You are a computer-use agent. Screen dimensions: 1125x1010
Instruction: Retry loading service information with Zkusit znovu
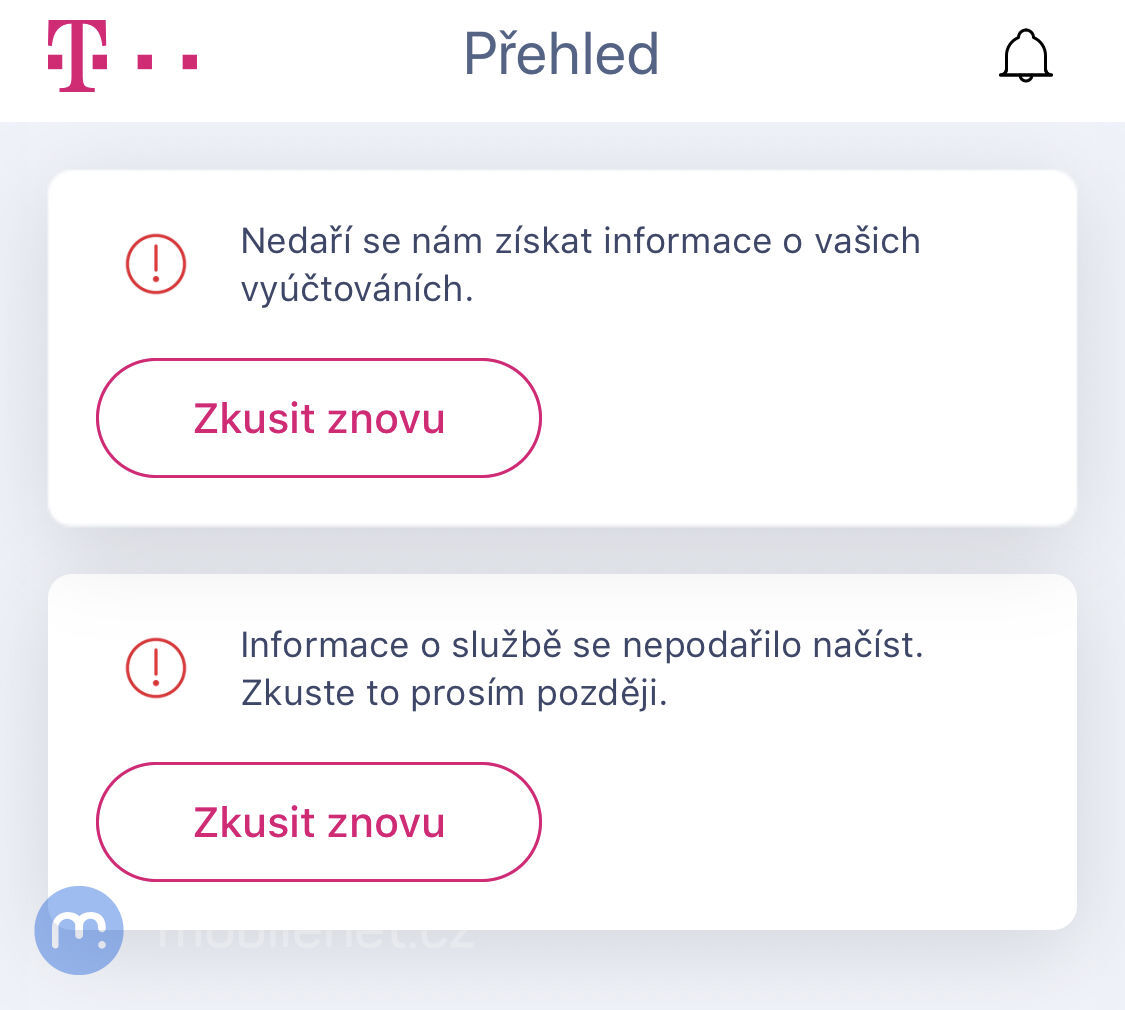click(319, 822)
